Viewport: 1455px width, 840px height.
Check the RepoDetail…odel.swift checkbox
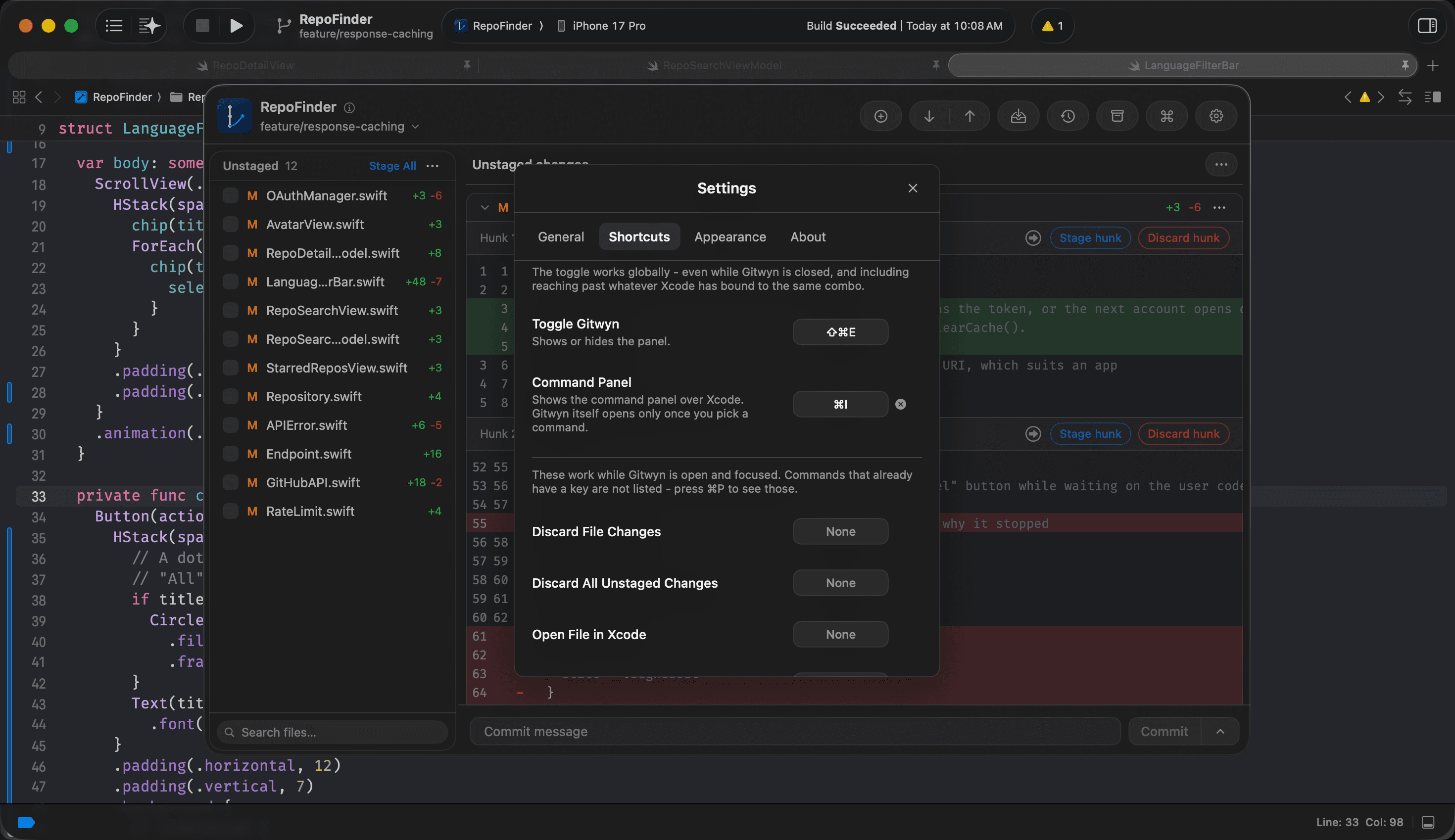point(230,253)
